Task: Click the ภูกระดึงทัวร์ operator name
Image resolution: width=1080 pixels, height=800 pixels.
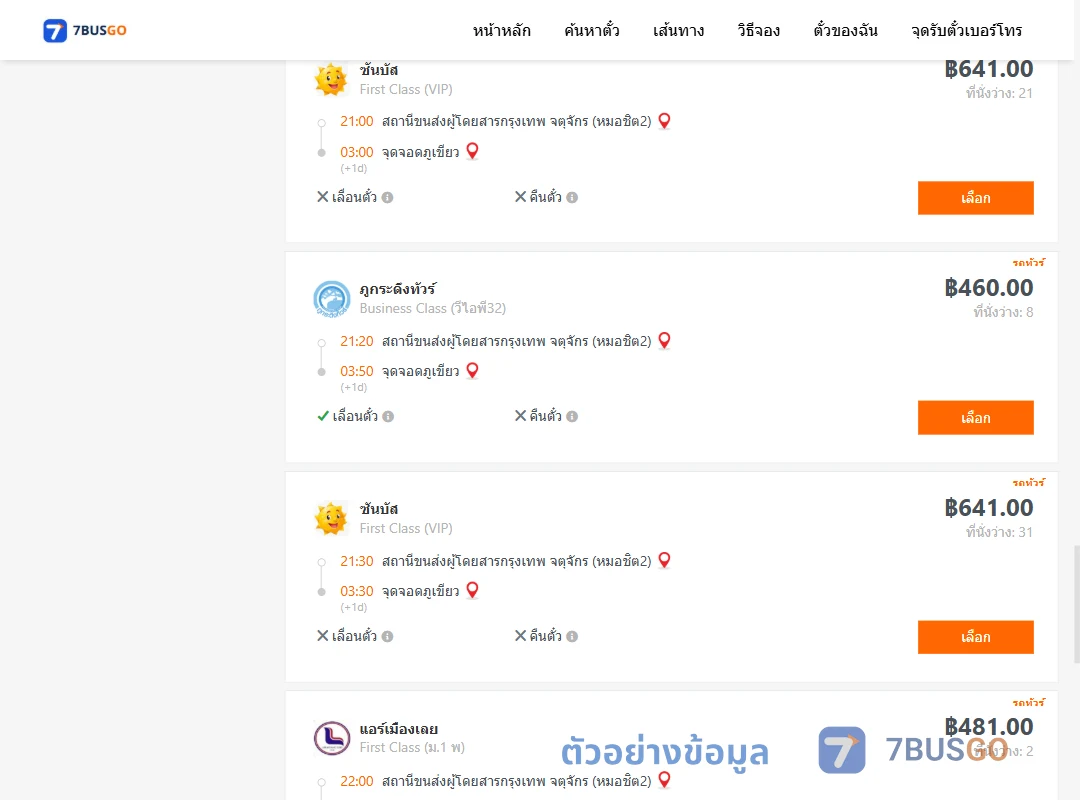Action: [397, 289]
